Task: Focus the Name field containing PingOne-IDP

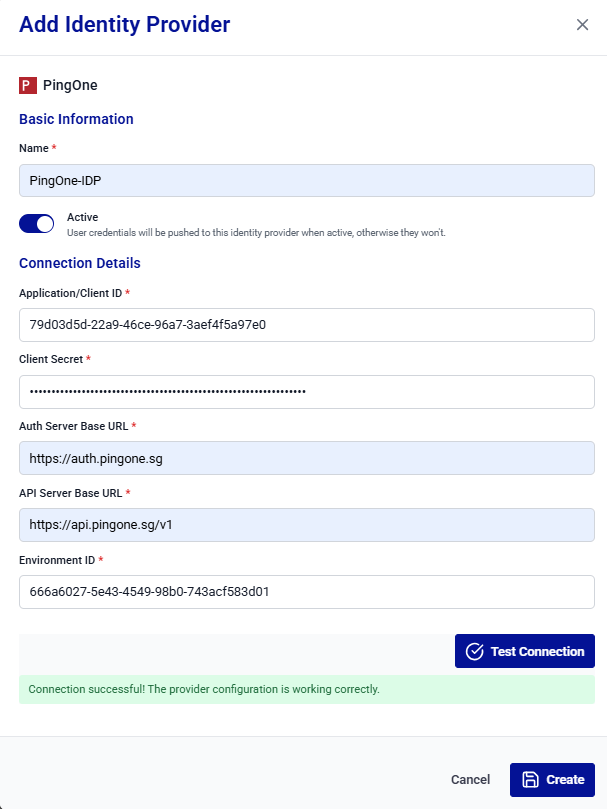Action: pyautogui.click(x=306, y=180)
